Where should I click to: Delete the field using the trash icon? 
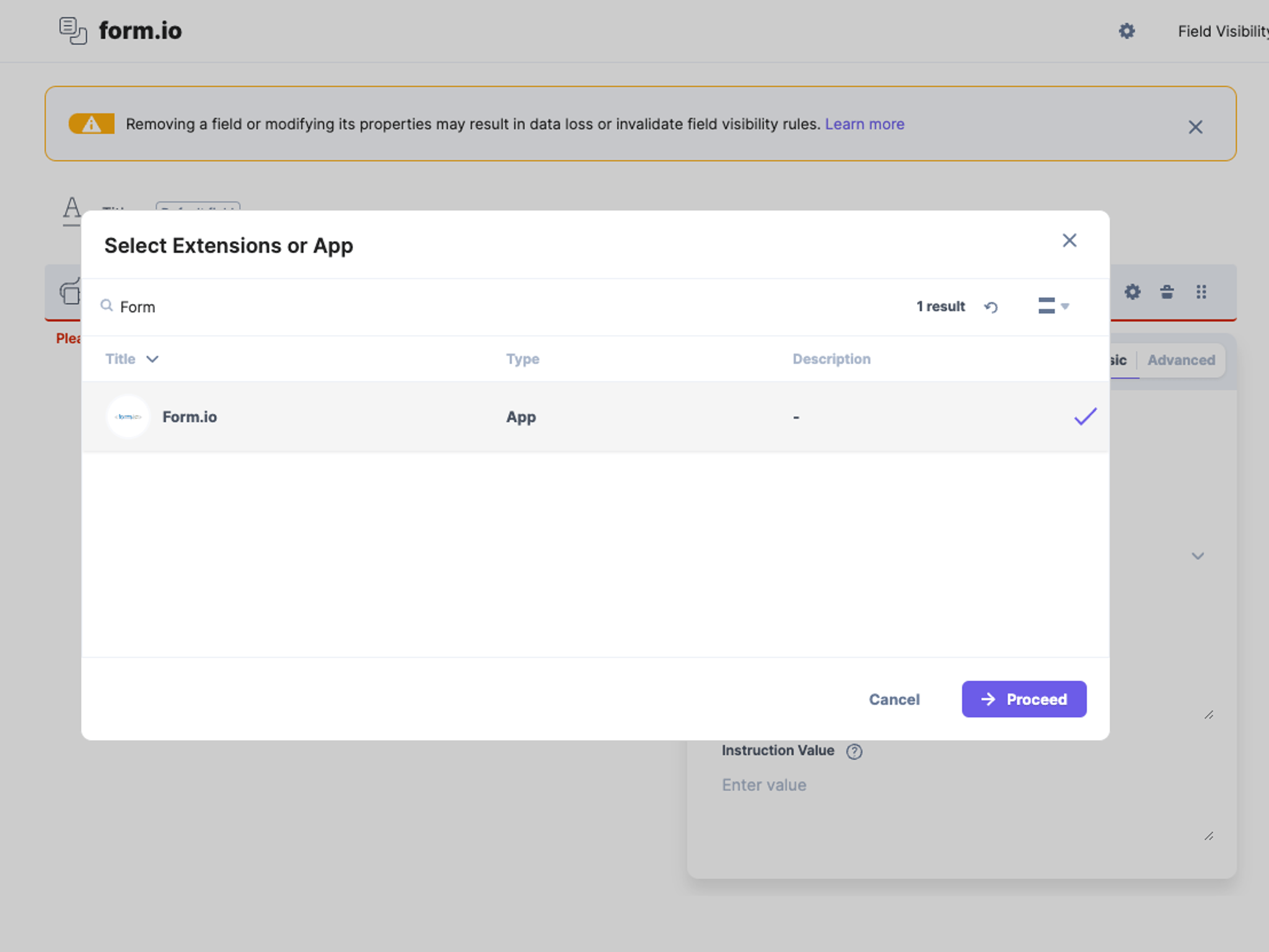click(1167, 292)
